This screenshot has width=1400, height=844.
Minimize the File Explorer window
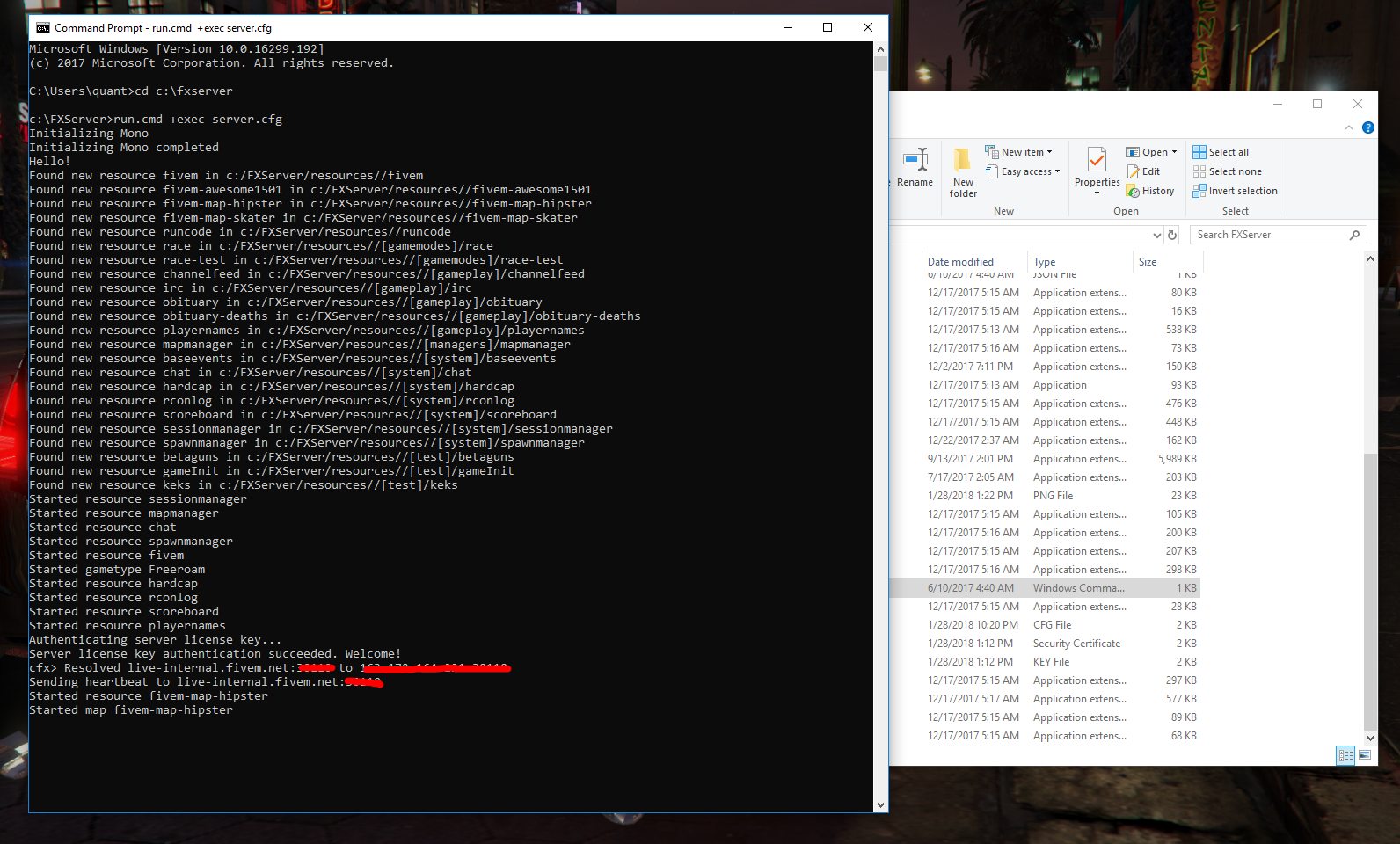[x=1278, y=104]
